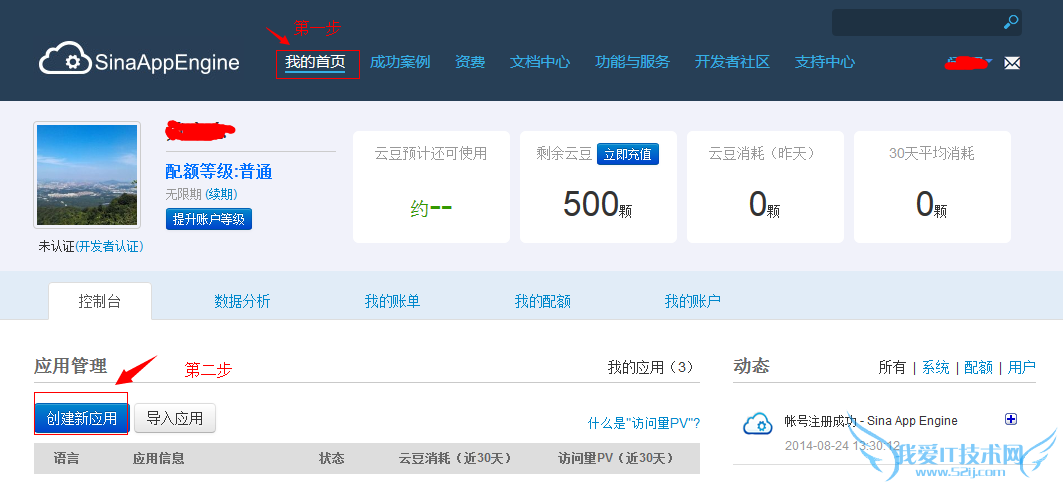Click the 云豆消耗（昨天） card heading
The height and width of the screenshot is (487, 1063).
765,154
